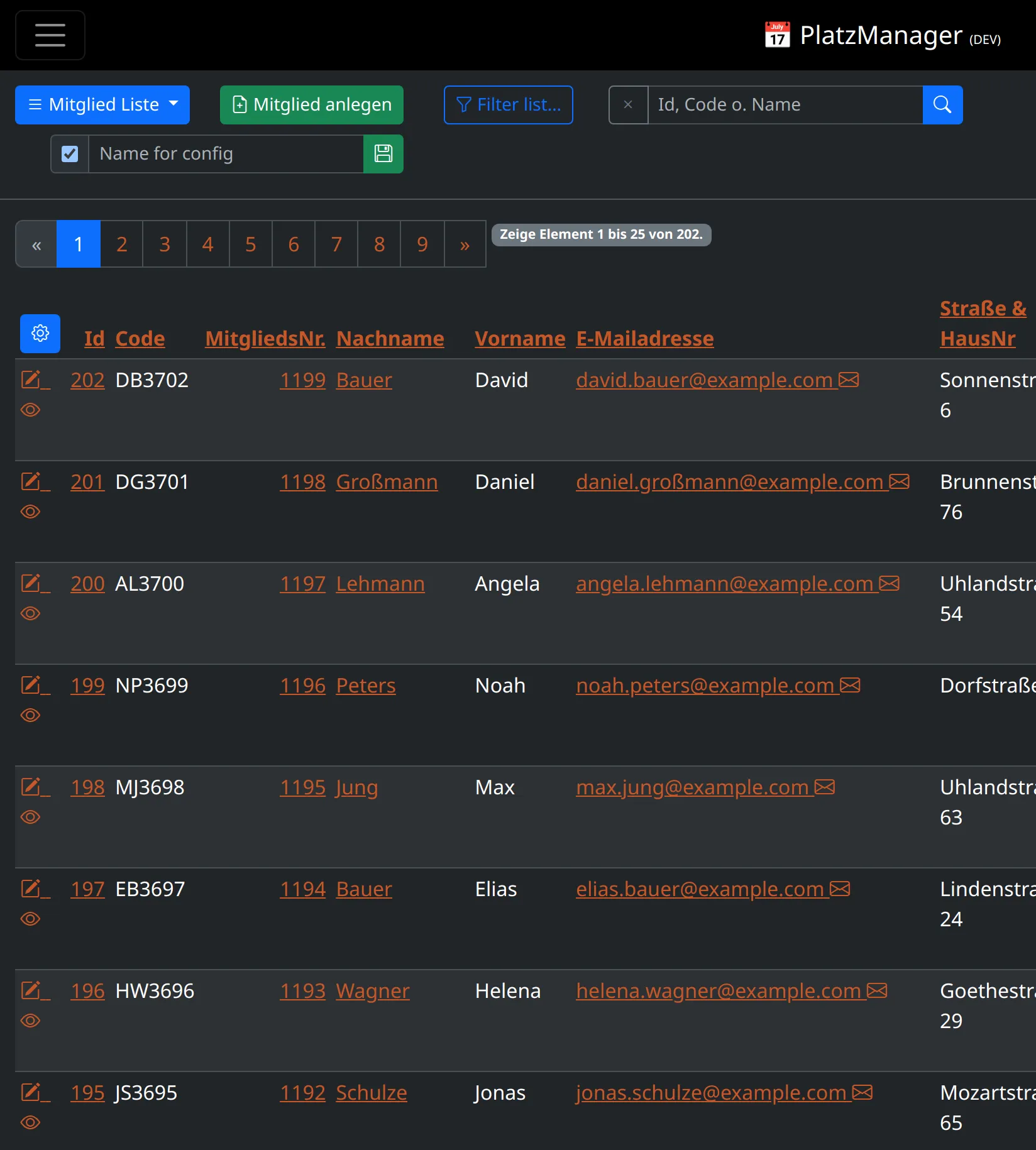
Task: View member 199 details via eye icon
Action: [30, 715]
